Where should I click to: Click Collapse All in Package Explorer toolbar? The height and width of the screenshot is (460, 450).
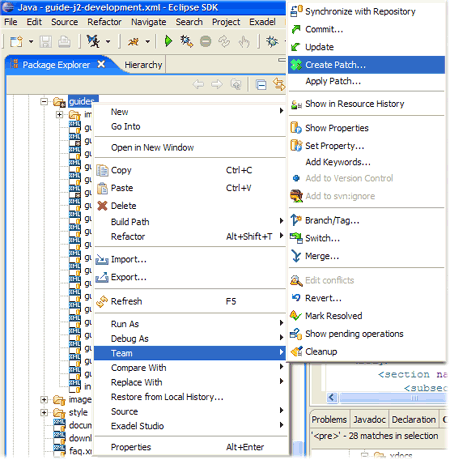[x=261, y=85]
